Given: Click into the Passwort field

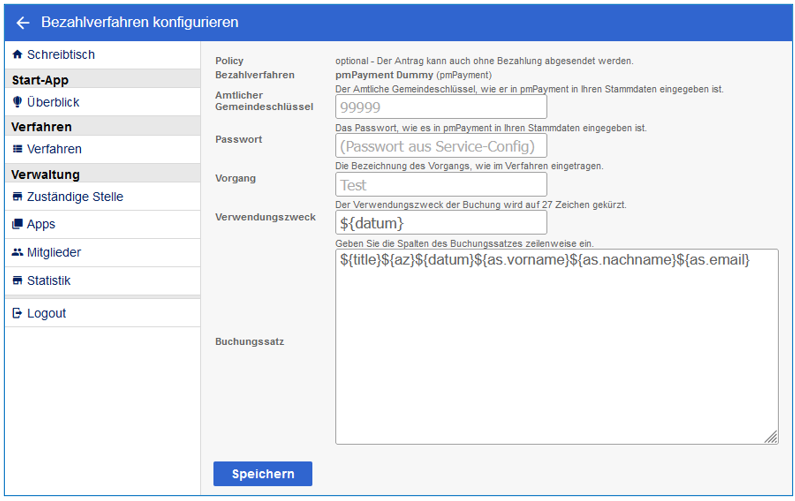Looking at the screenshot, I should [x=441, y=146].
